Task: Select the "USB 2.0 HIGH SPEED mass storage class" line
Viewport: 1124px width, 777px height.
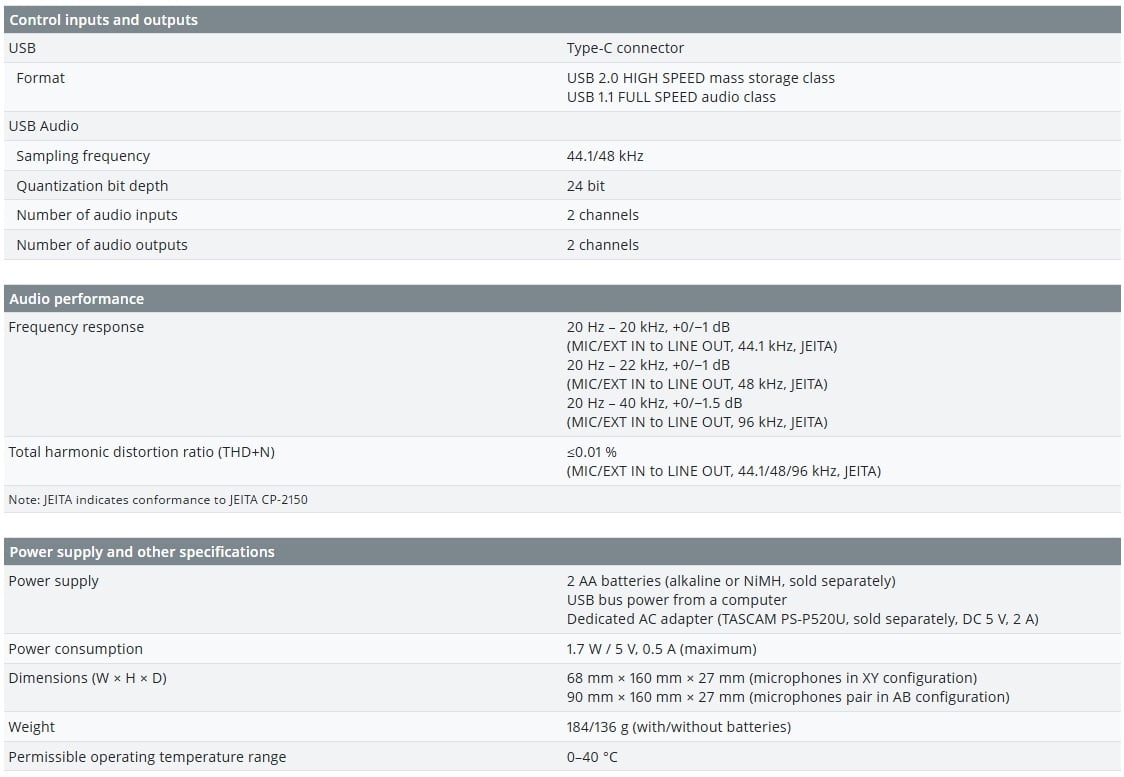Action: [x=700, y=78]
